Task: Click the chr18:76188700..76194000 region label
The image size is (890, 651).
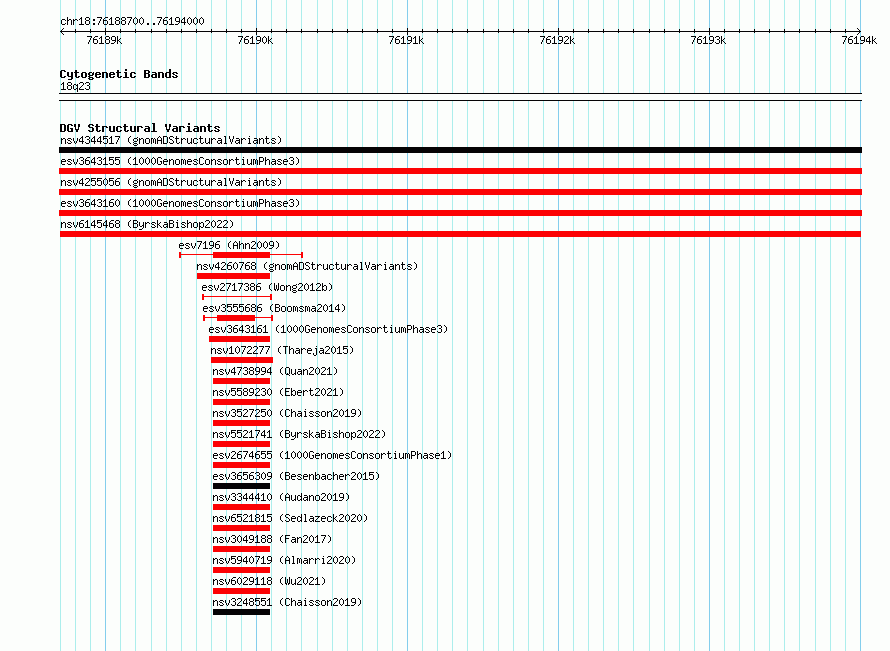Action: click(132, 21)
